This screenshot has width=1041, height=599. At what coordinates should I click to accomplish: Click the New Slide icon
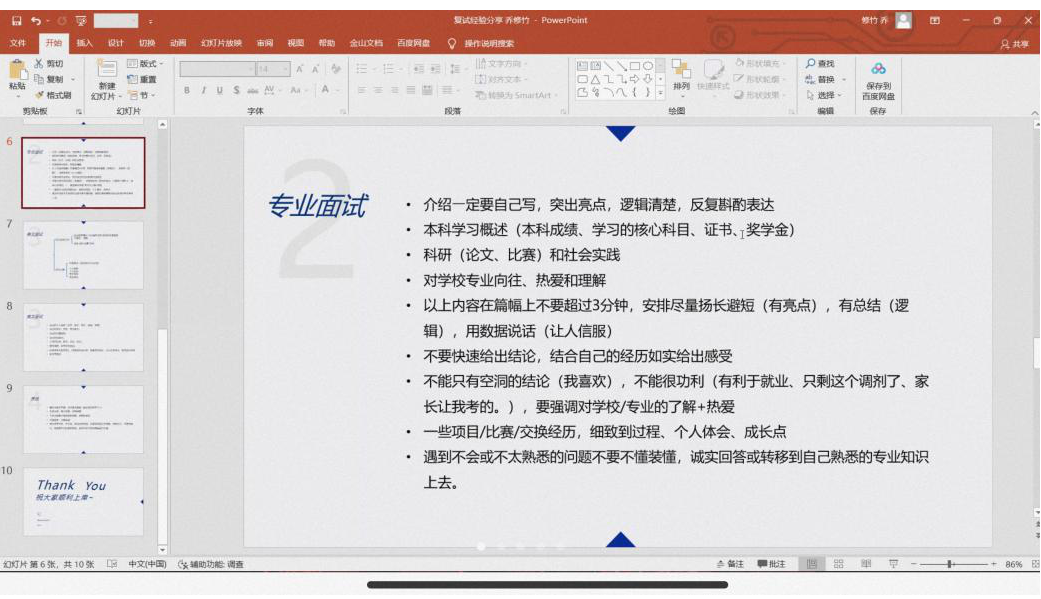[x=106, y=69]
